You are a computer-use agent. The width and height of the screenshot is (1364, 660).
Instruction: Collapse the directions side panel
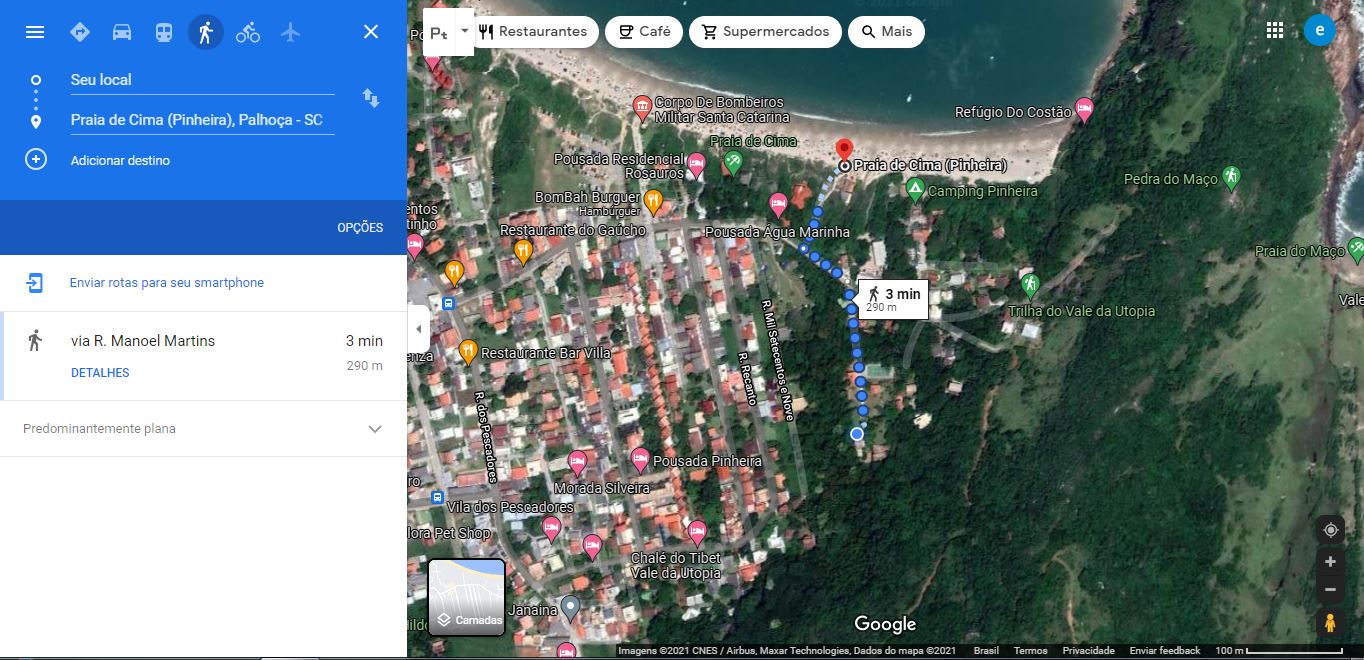pyautogui.click(x=418, y=327)
